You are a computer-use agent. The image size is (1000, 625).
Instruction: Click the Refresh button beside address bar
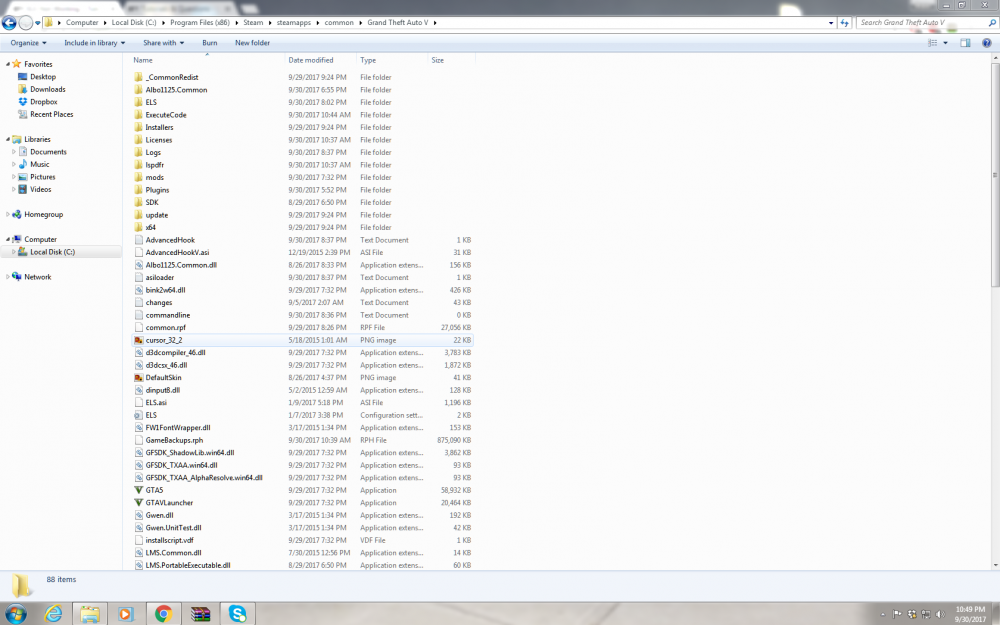pyautogui.click(x=845, y=22)
